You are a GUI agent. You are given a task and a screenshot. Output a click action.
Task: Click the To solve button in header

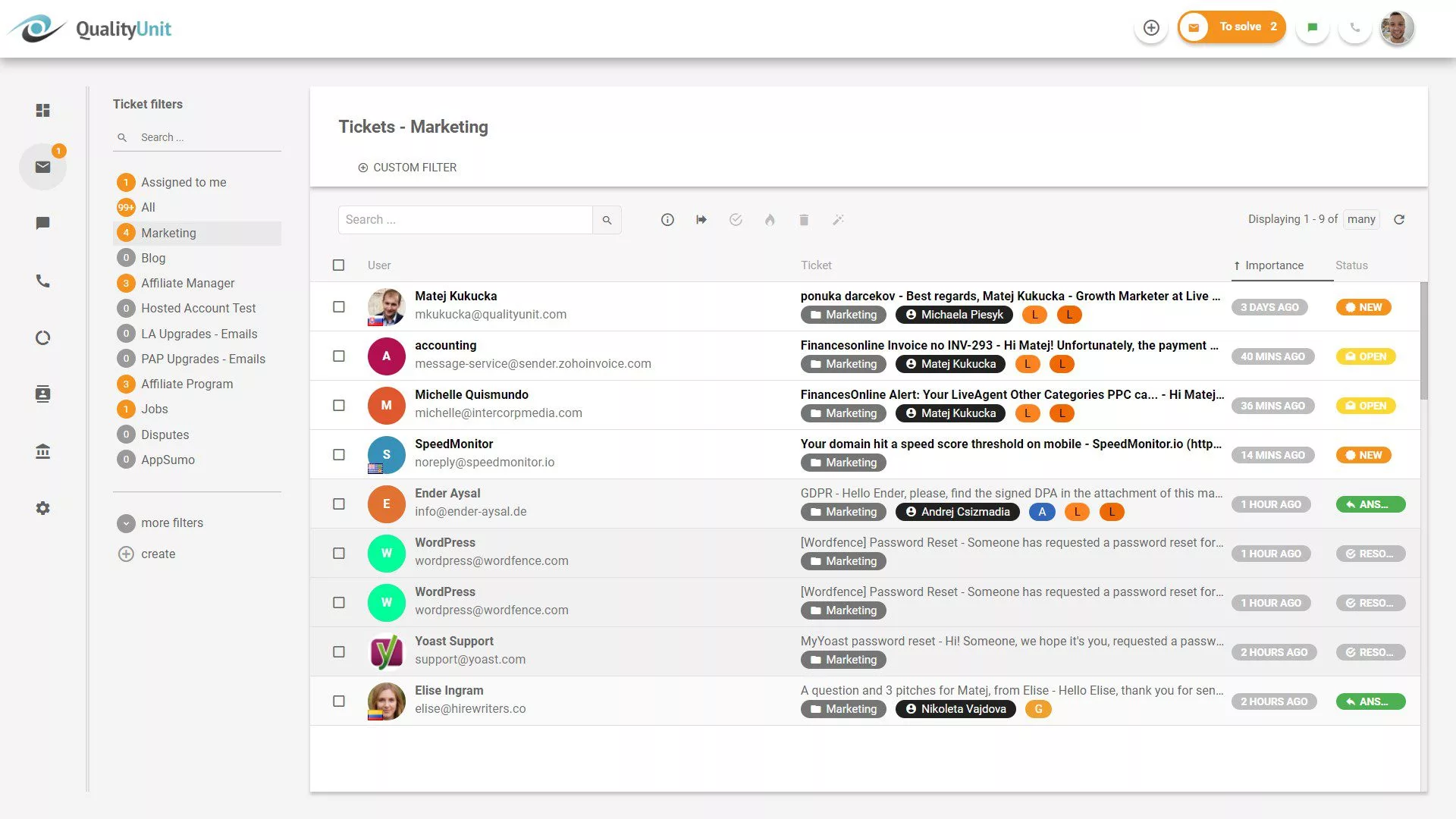[1232, 27]
